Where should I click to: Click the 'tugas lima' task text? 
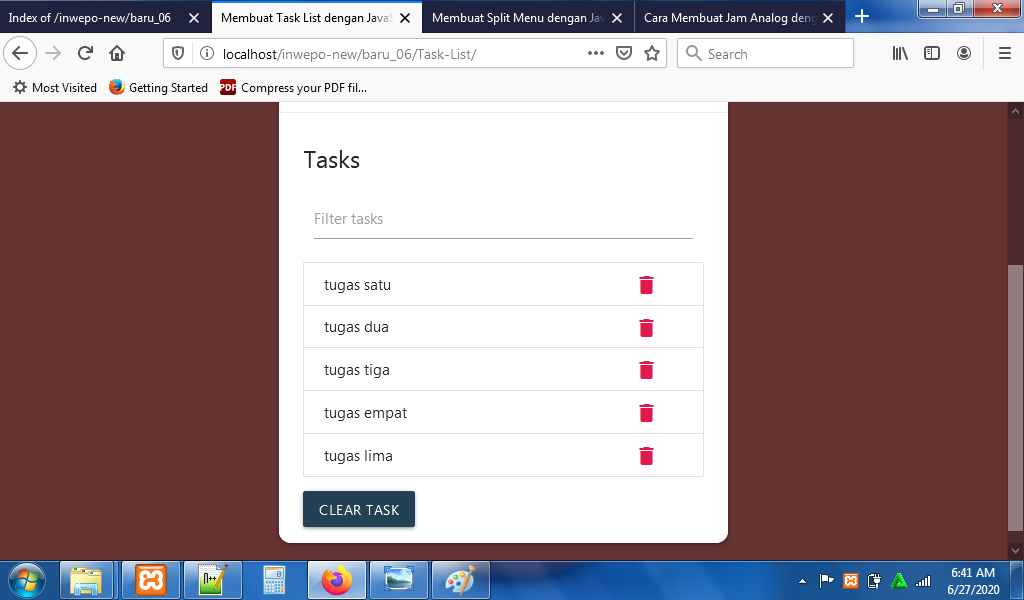point(358,456)
